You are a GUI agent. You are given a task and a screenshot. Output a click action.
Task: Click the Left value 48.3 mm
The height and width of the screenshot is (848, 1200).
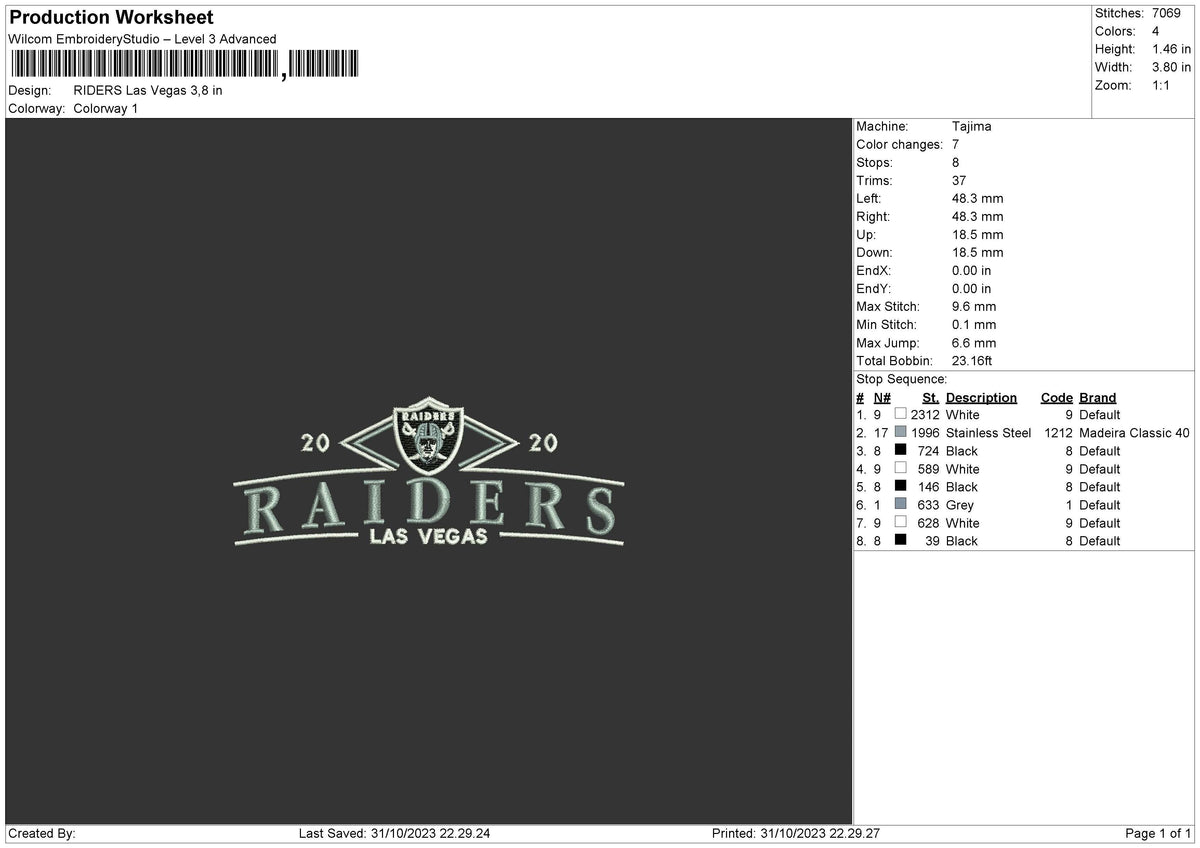point(977,198)
